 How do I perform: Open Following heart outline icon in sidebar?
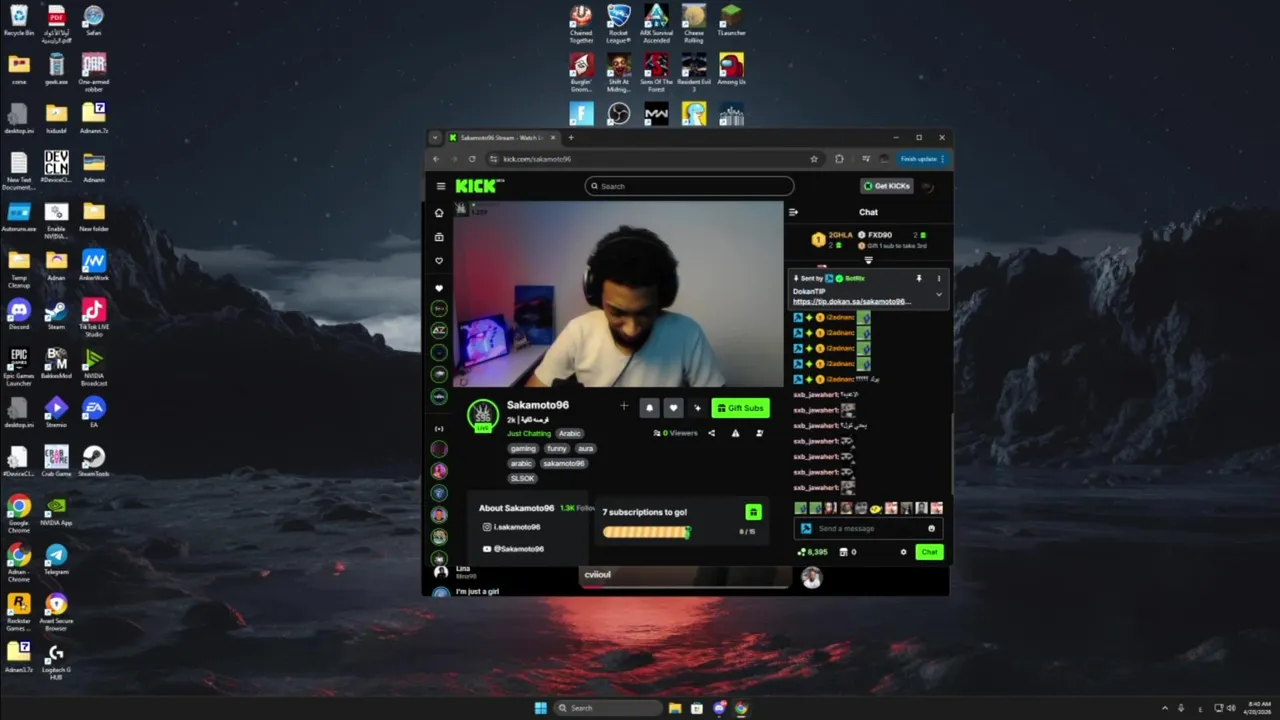tap(439, 261)
